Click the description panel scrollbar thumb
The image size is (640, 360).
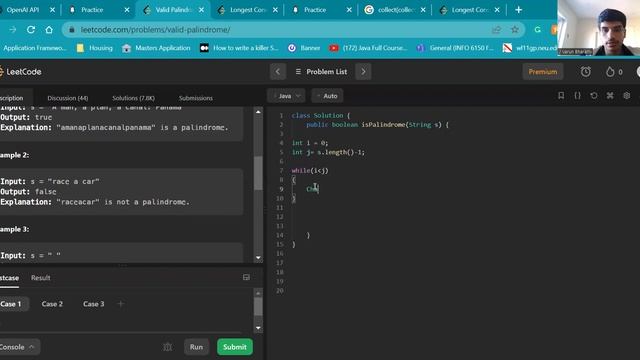[258, 173]
